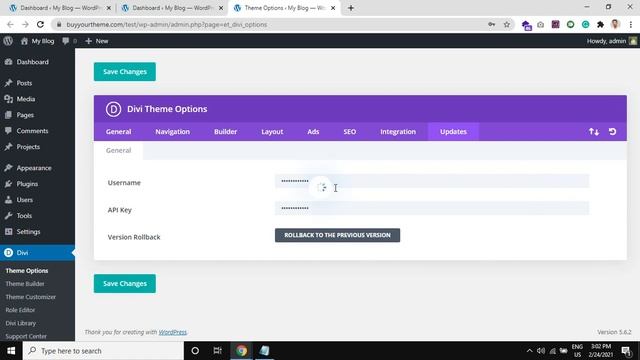Switch to the Builder tab
Viewport: 640px width, 360px height.
(x=225, y=131)
